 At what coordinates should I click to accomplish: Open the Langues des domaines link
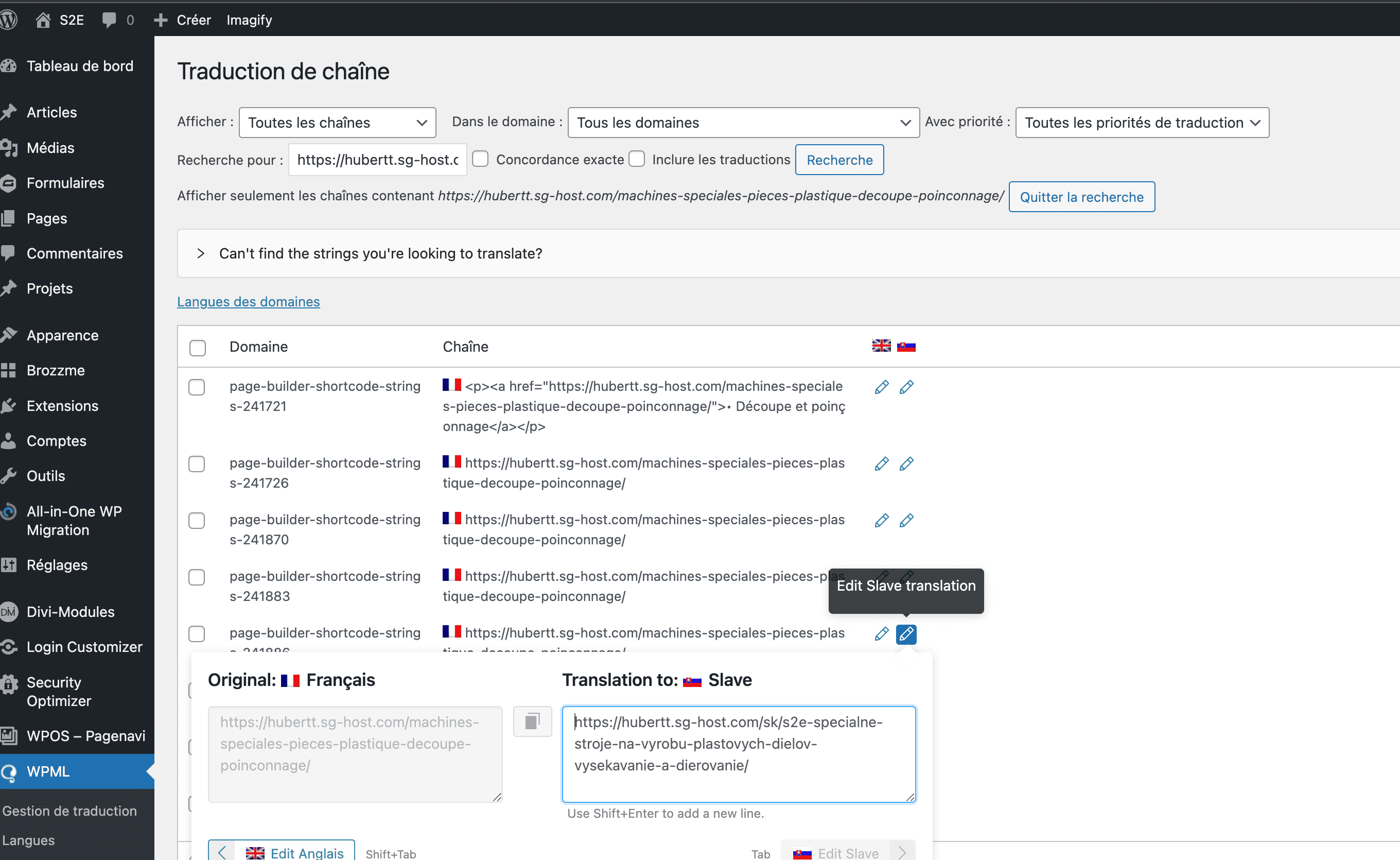coord(249,301)
